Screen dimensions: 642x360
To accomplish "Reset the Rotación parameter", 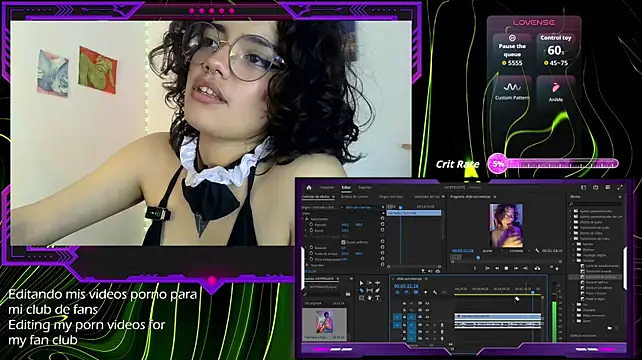I will (x=383, y=247).
